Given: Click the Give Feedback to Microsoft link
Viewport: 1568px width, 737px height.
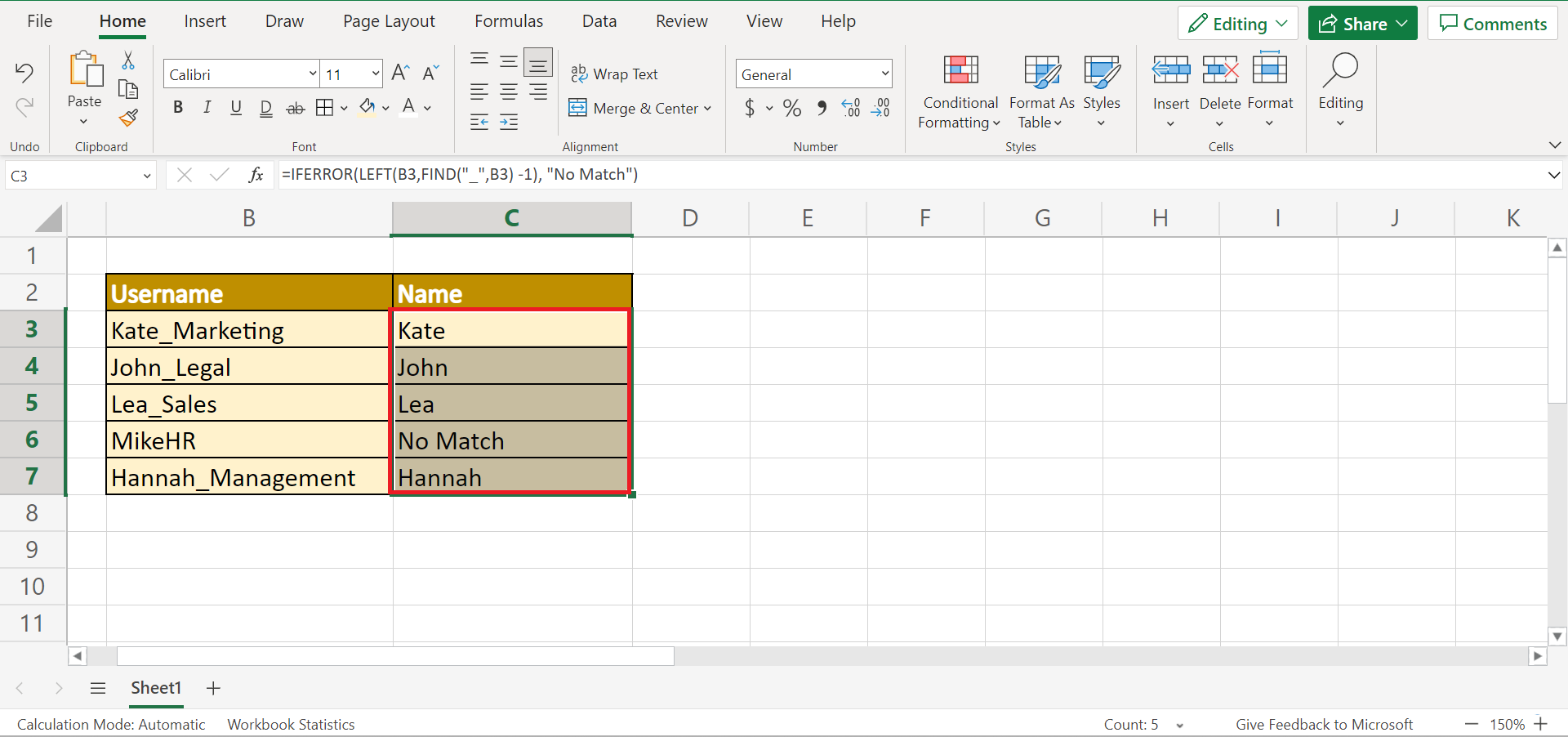Looking at the screenshot, I should 1325,723.
